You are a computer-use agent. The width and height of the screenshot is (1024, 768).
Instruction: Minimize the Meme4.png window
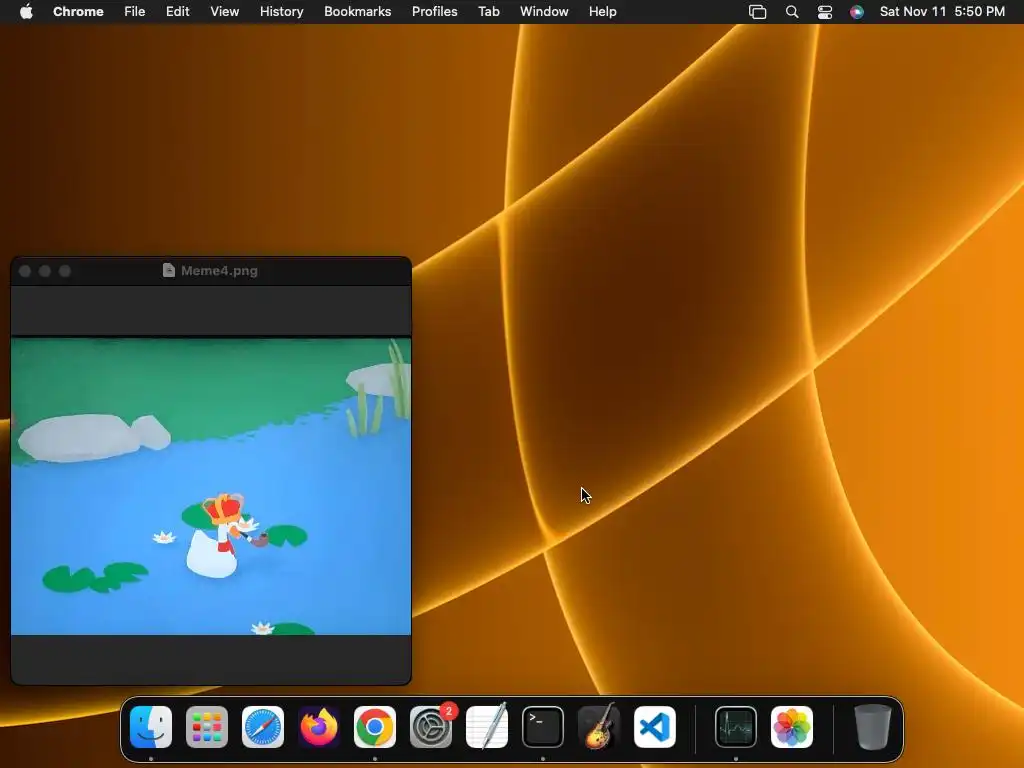45,271
